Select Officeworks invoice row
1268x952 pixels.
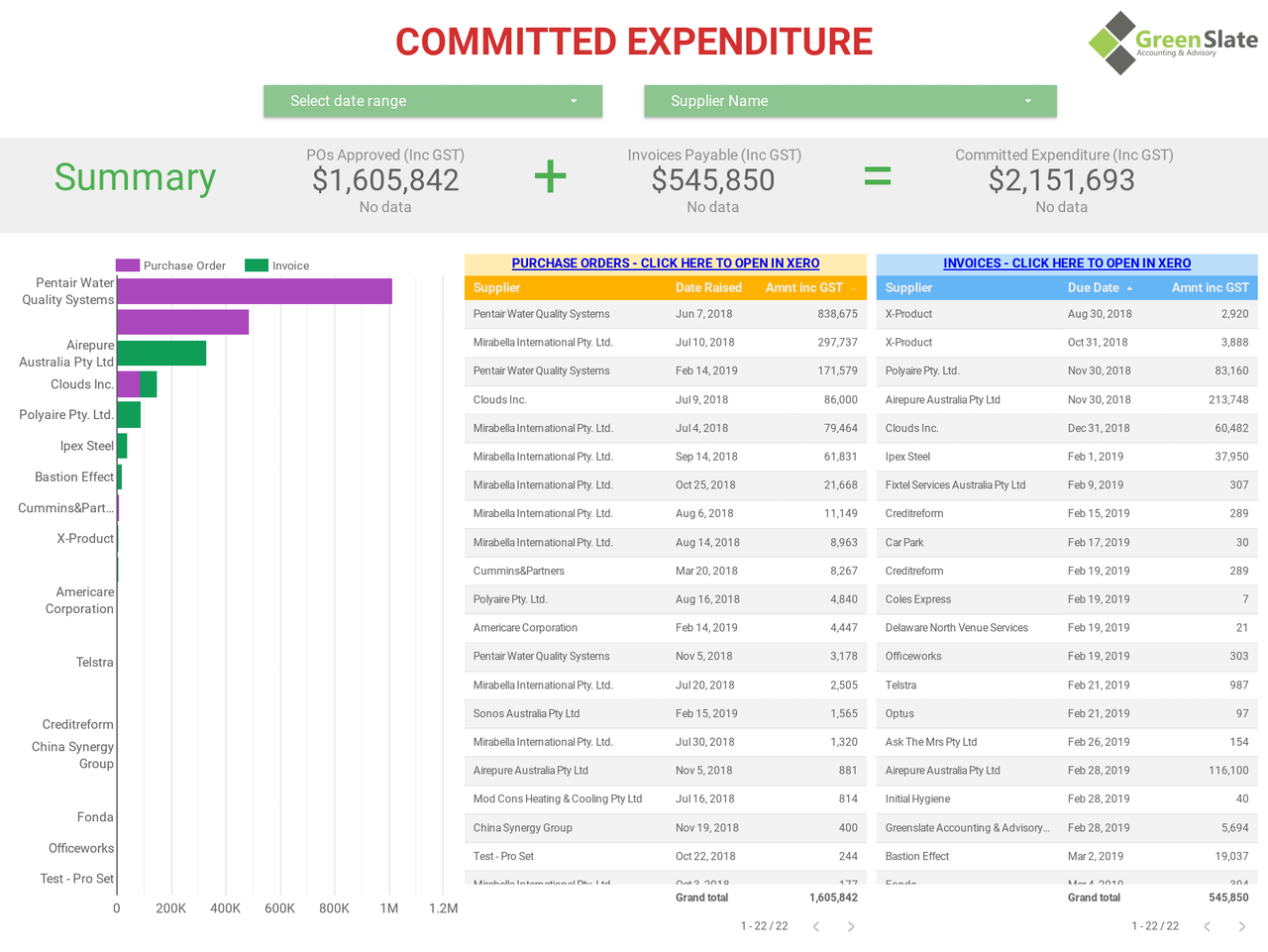point(1067,656)
